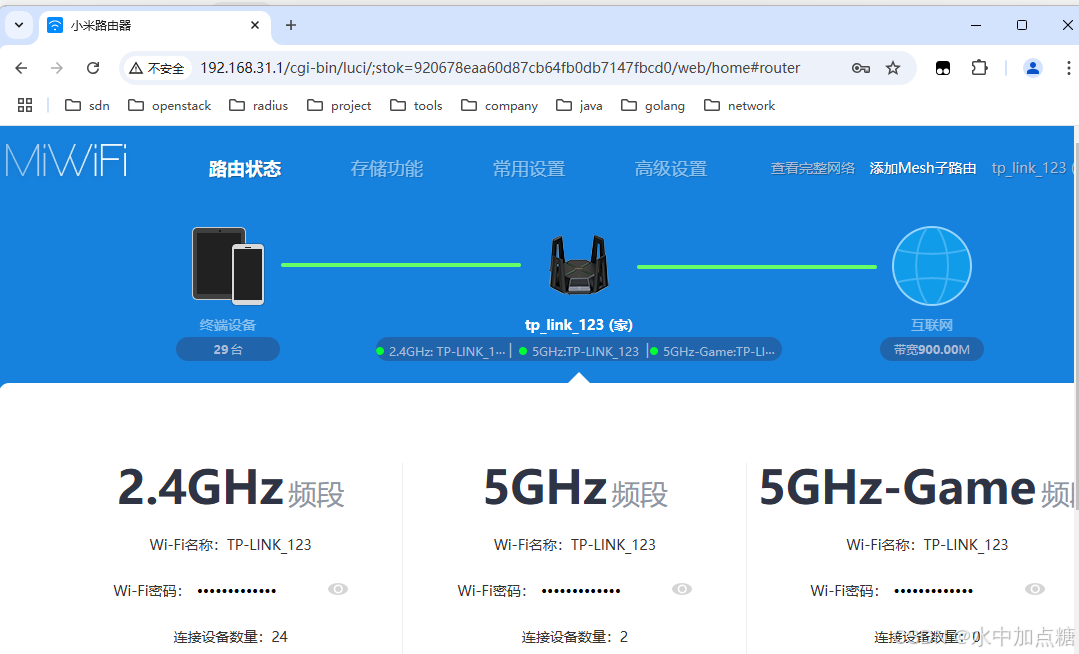Image resolution: width=1079 pixels, height=654 pixels.
Task: Open the saved passwords key icon
Action: tap(861, 68)
